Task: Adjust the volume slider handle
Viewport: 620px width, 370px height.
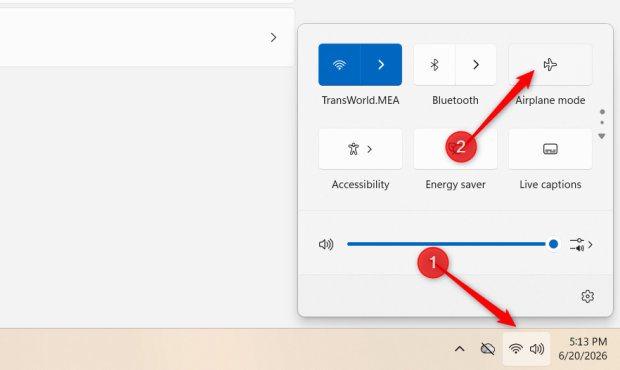Action: click(554, 244)
